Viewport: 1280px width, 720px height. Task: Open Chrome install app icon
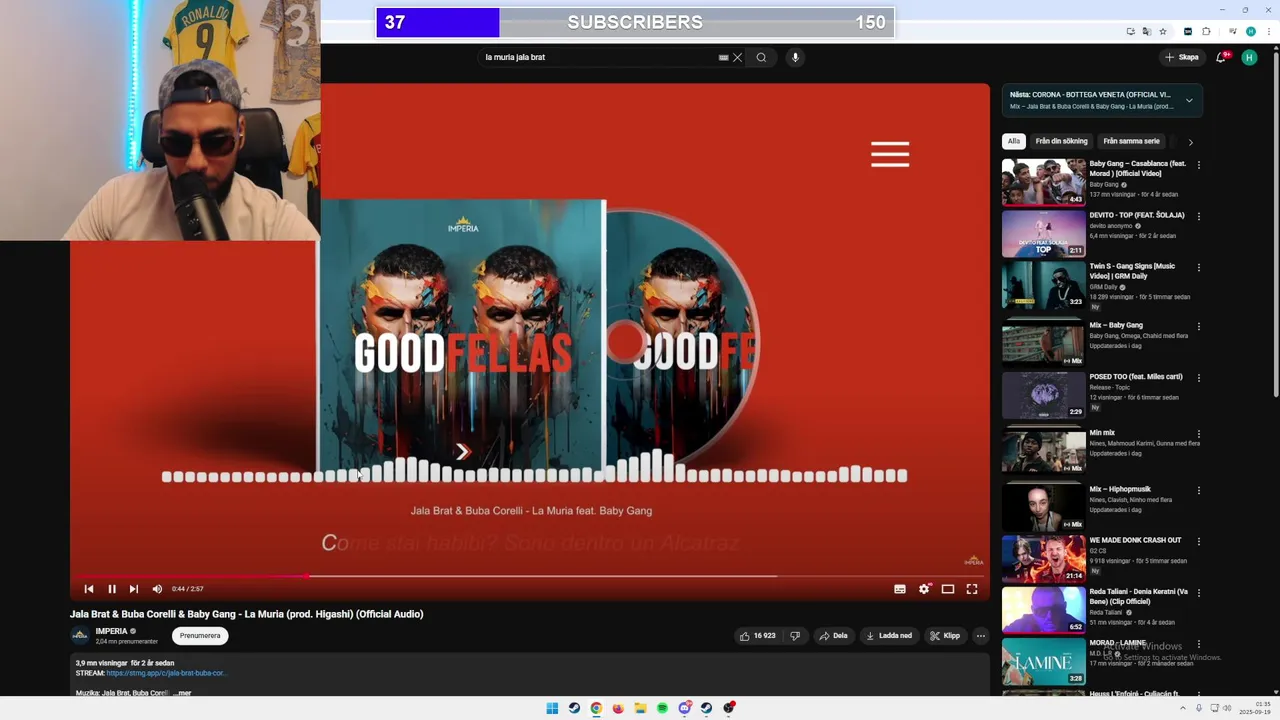[x=1131, y=31]
